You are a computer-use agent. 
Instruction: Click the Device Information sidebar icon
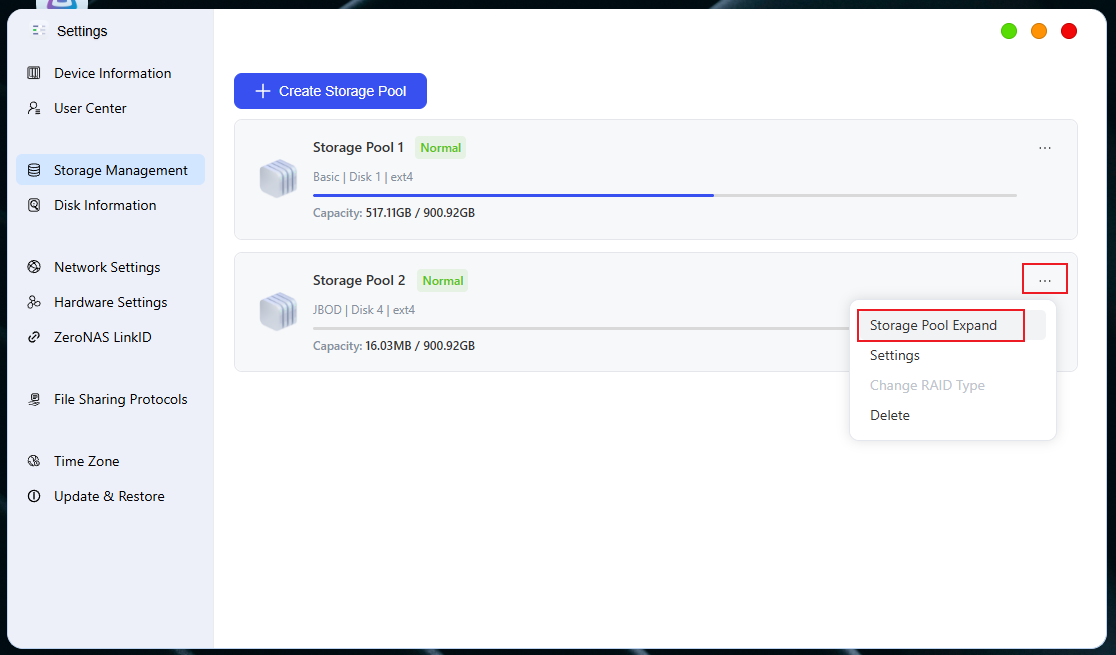click(33, 73)
